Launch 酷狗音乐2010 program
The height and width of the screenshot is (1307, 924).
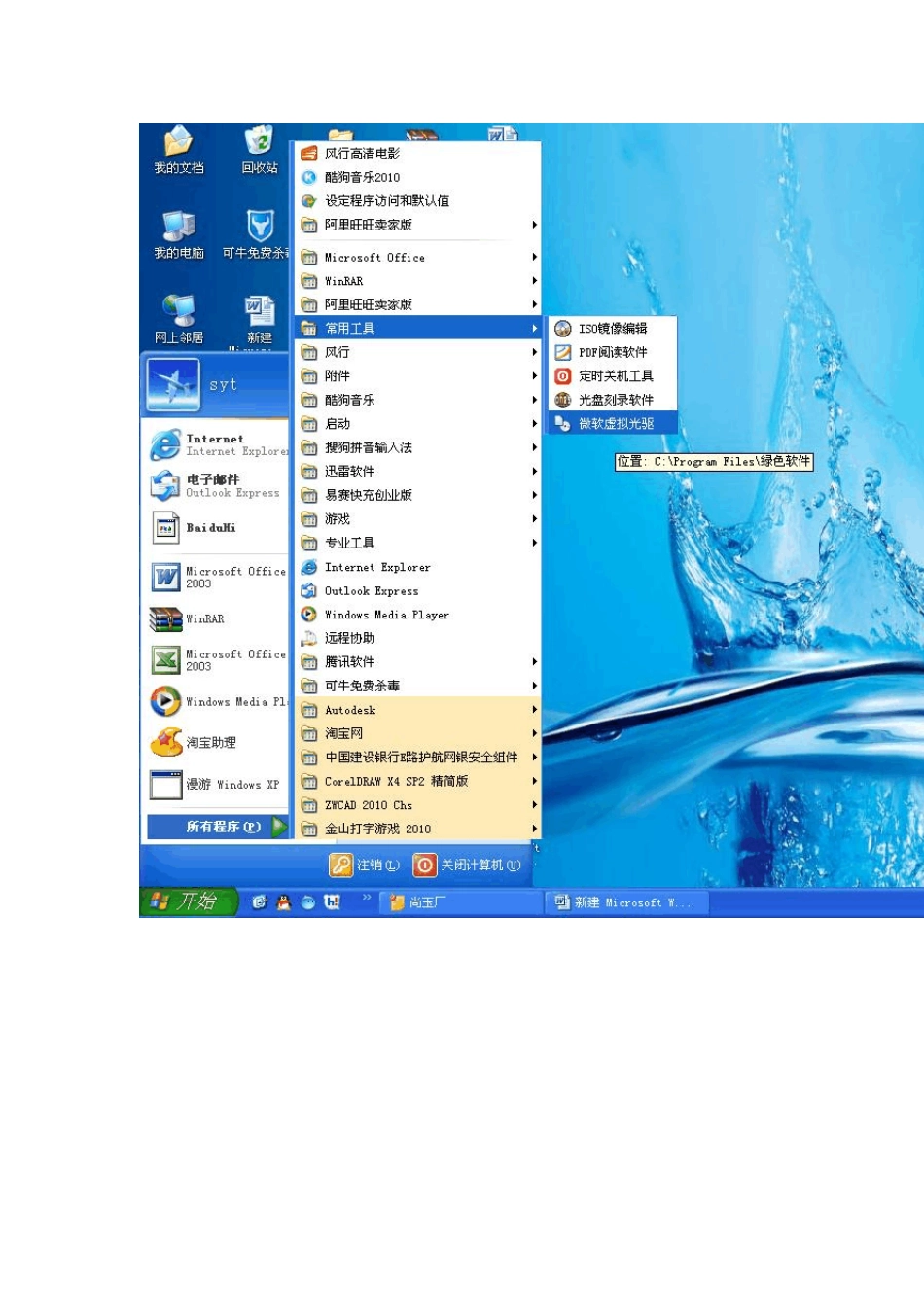[x=418, y=177]
